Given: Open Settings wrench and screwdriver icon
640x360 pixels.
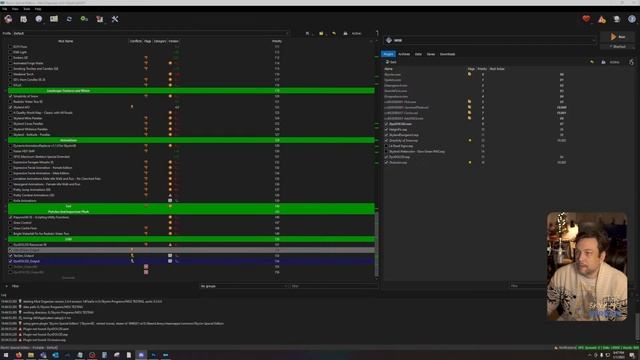Looking at the screenshot, I should [x=115, y=19].
